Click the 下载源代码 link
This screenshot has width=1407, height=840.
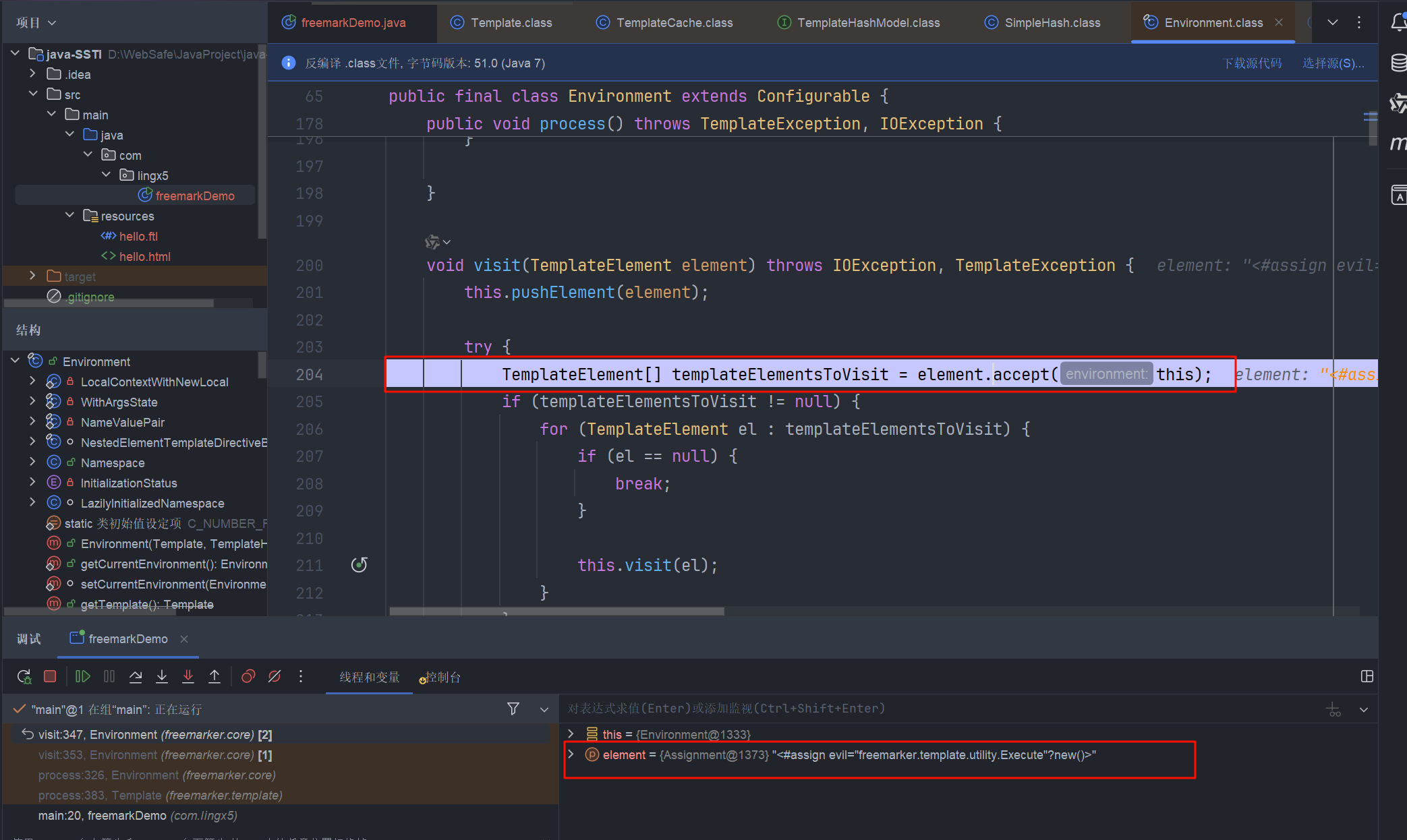(1252, 63)
